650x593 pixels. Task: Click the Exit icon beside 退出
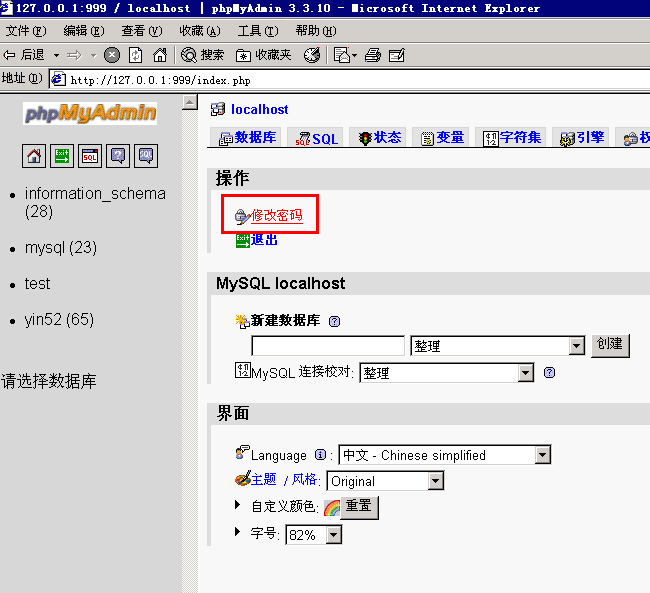click(x=243, y=241)
